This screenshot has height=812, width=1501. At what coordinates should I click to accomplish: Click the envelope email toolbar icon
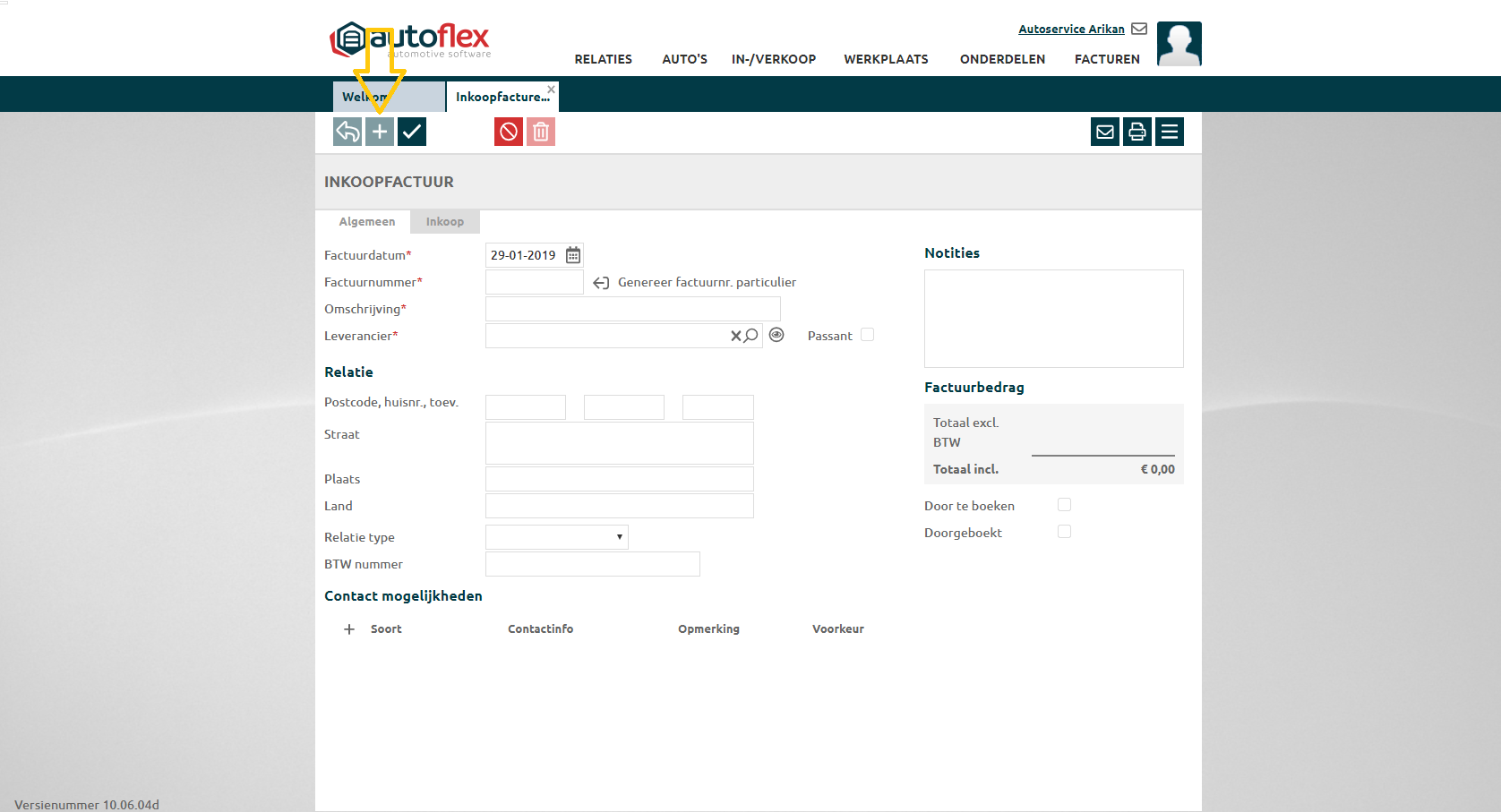tap(1105, 132)
